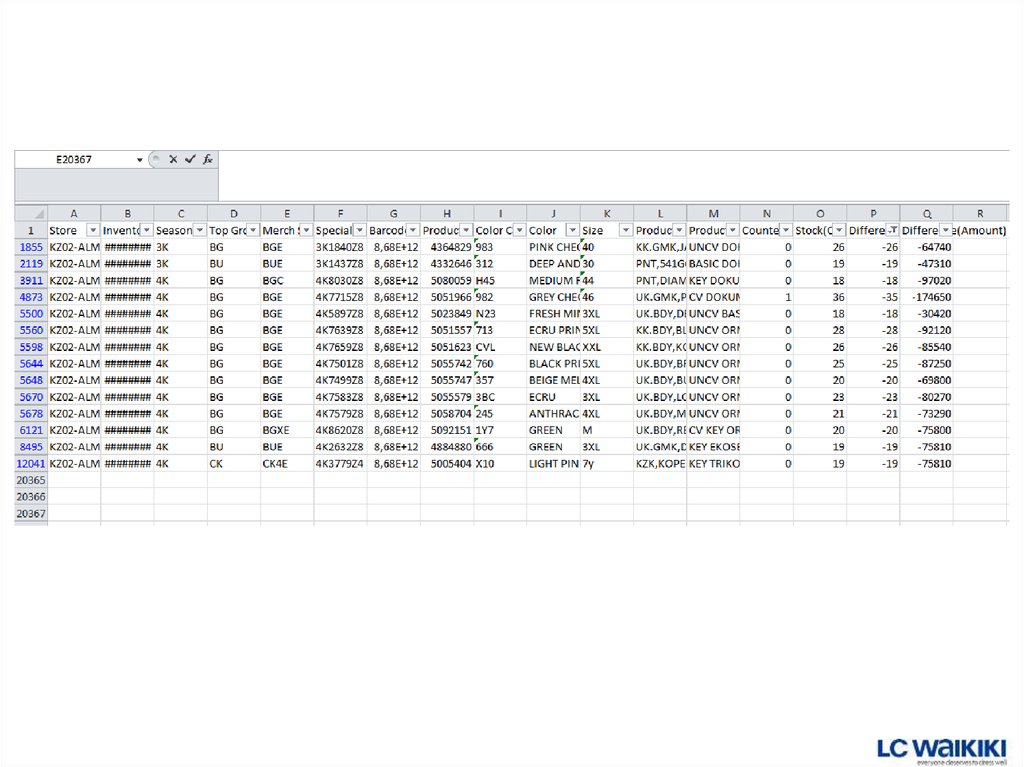Click the cancel entry X icon
Screen dimensions: 1024x767
click(173, 159)
